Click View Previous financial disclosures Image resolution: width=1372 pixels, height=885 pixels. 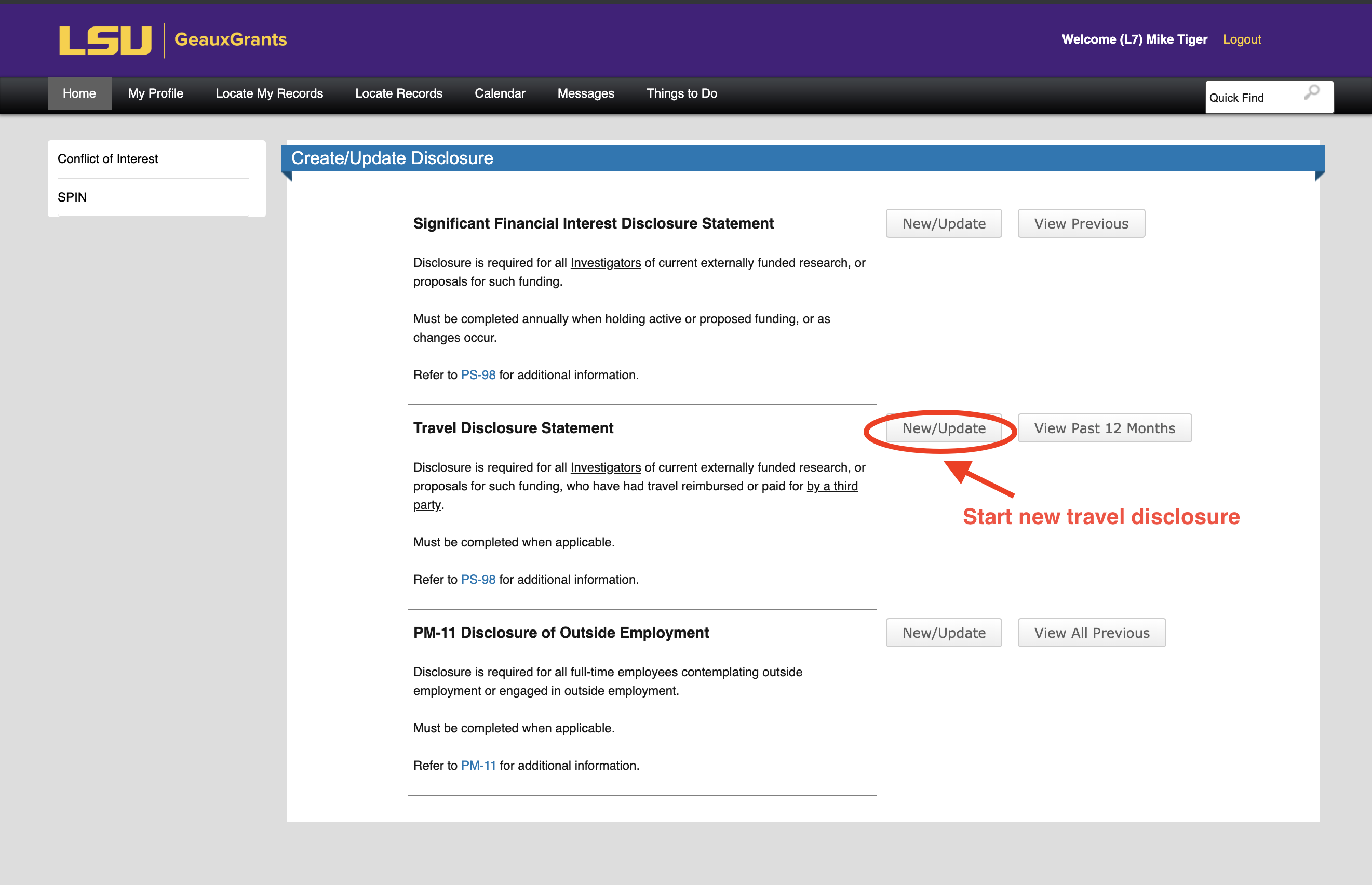1081,223
